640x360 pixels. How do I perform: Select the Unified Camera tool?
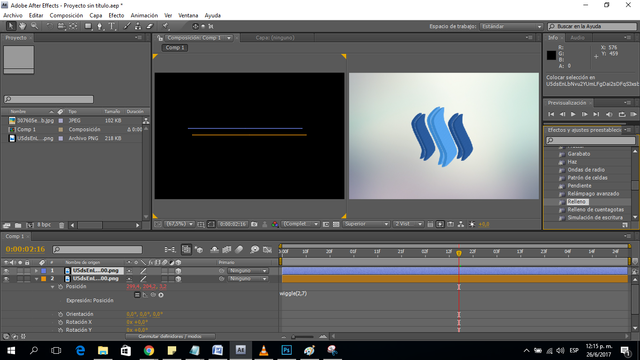click(x=61, y=26)
